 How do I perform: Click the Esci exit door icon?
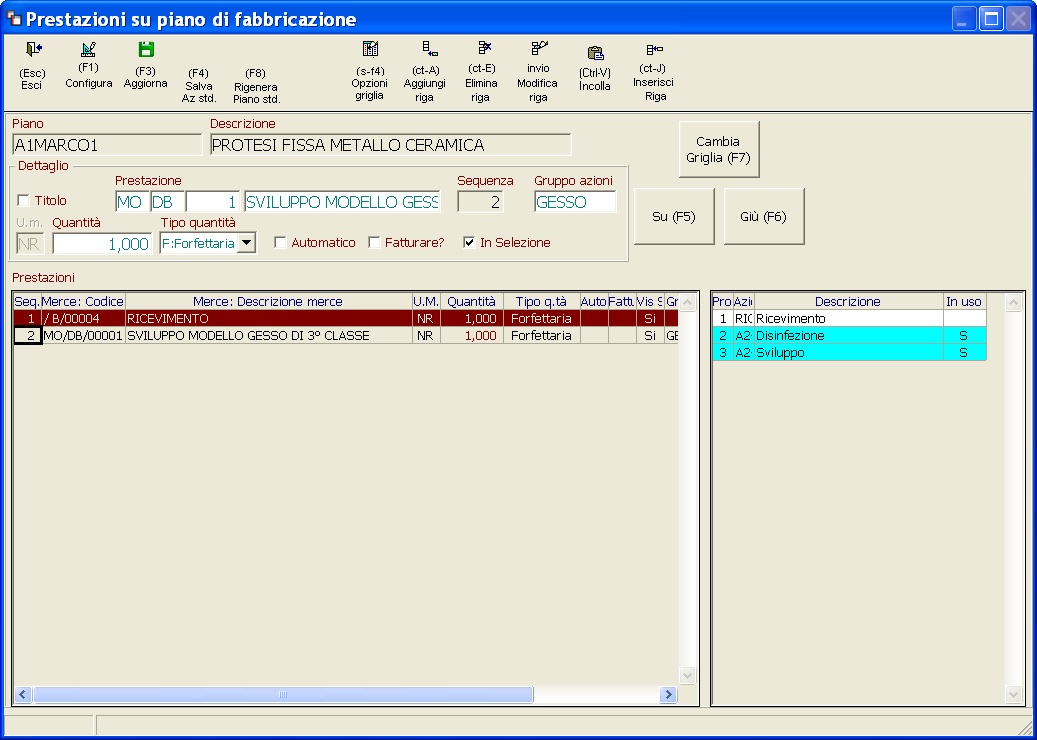32,50
